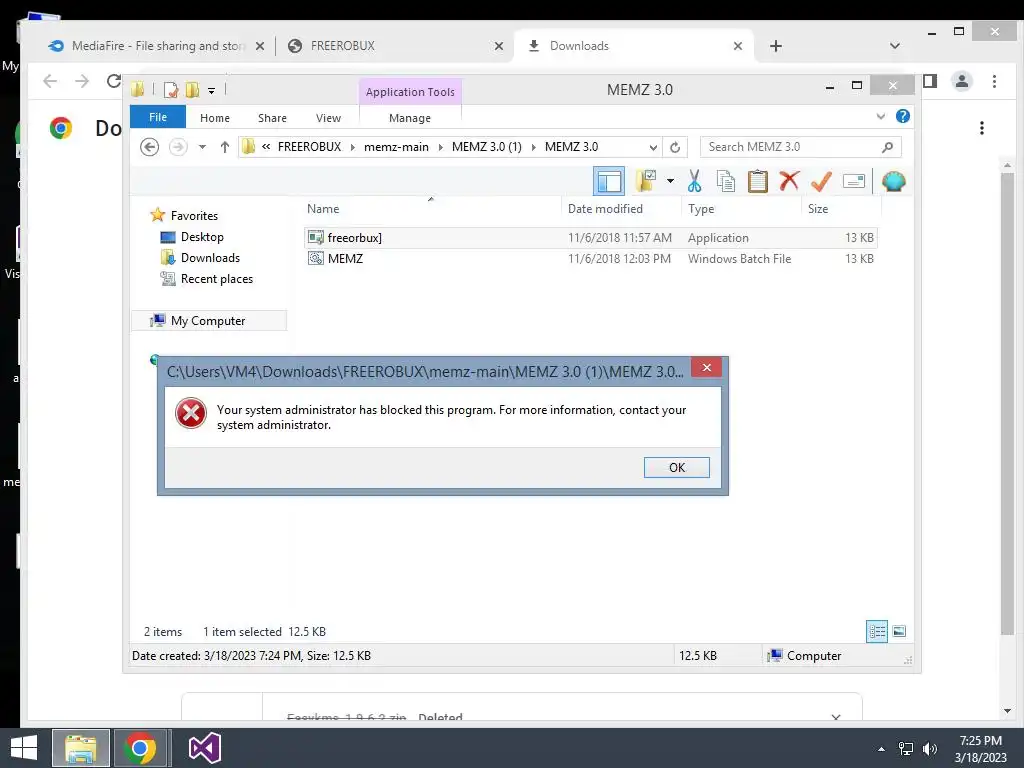Click quick access New folder icon
The width and height of the screenshot is (1024, 768).
192,89
